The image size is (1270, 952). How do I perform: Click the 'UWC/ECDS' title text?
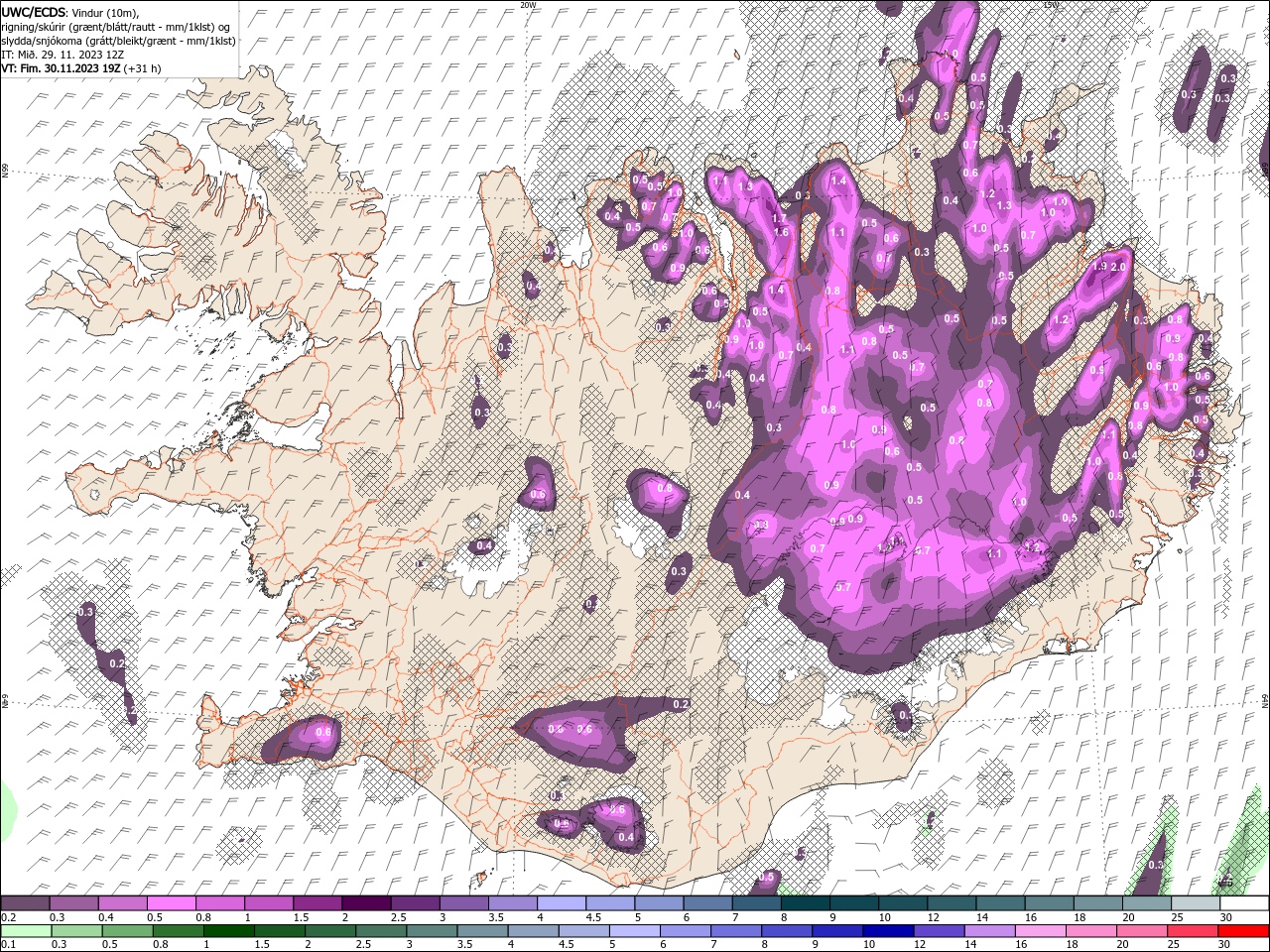[x=34, y=12]
